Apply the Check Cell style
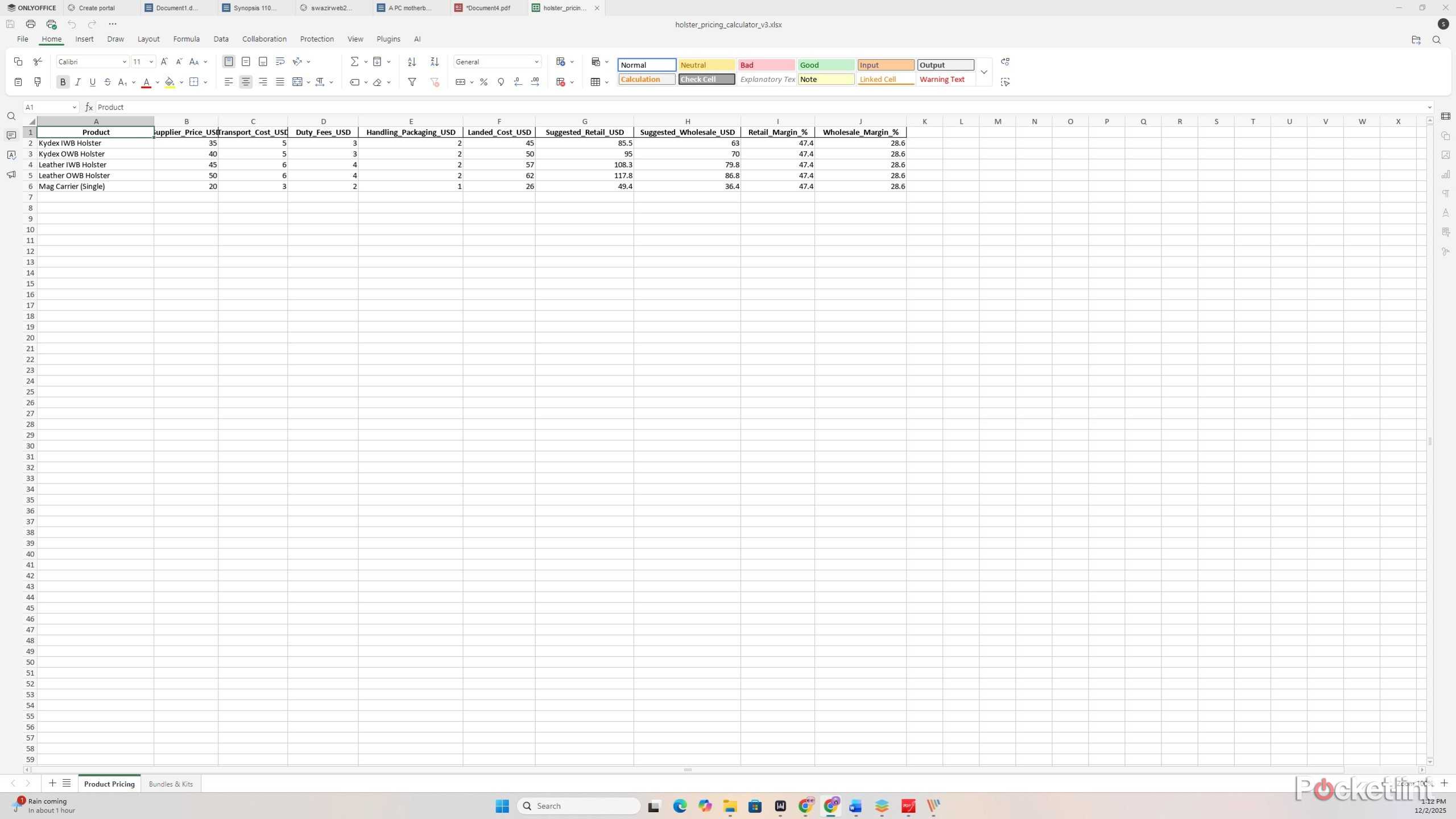This screenshot has height=819, width=1456. [706, 79]
